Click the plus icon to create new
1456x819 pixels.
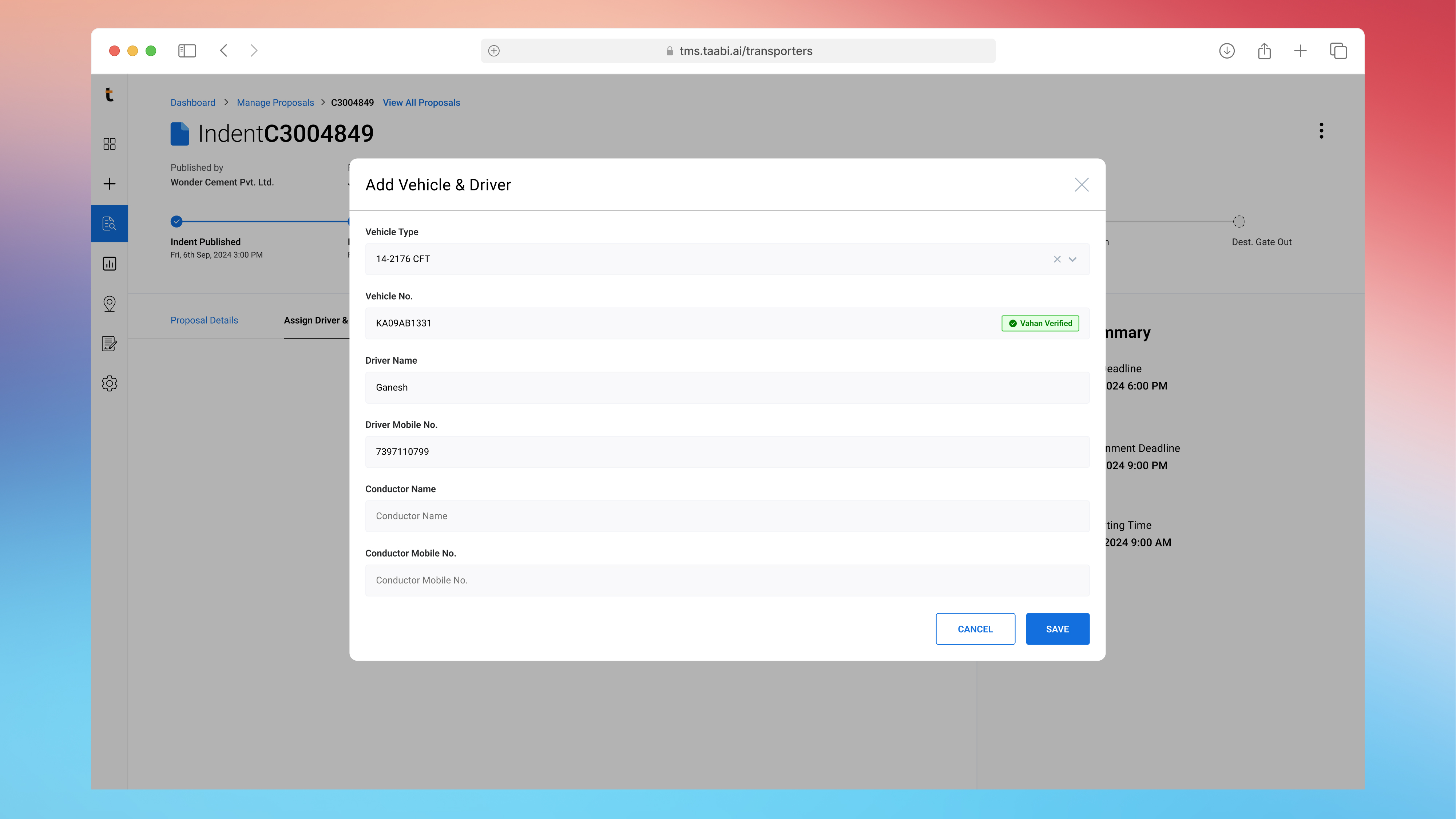[110, 184]
